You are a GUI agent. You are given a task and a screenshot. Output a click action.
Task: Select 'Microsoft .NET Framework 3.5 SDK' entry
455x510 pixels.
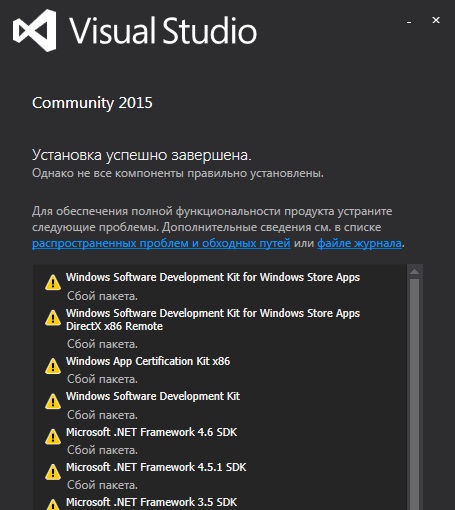152,502
